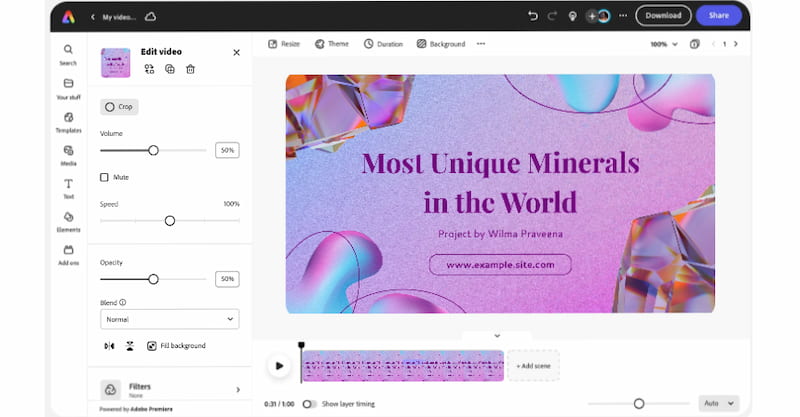Click the timeline playhead marker
The image size is (800, 417).
point(301,346)
